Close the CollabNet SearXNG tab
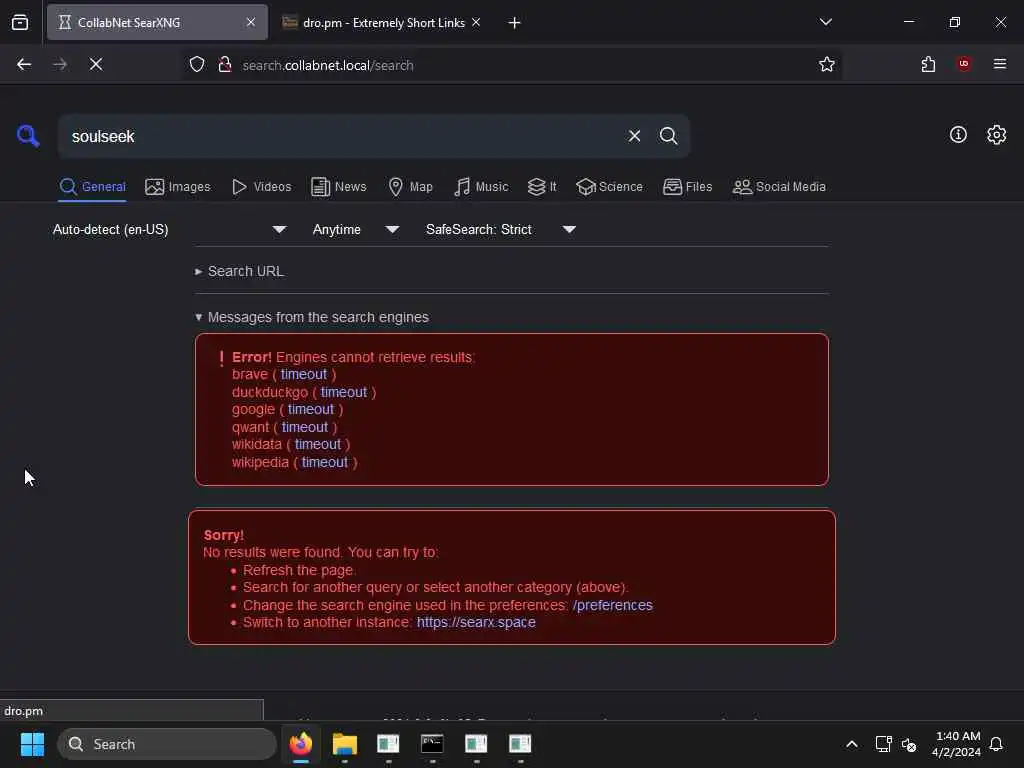Viewport: 1024px width, 768px height. click(251, 22)
